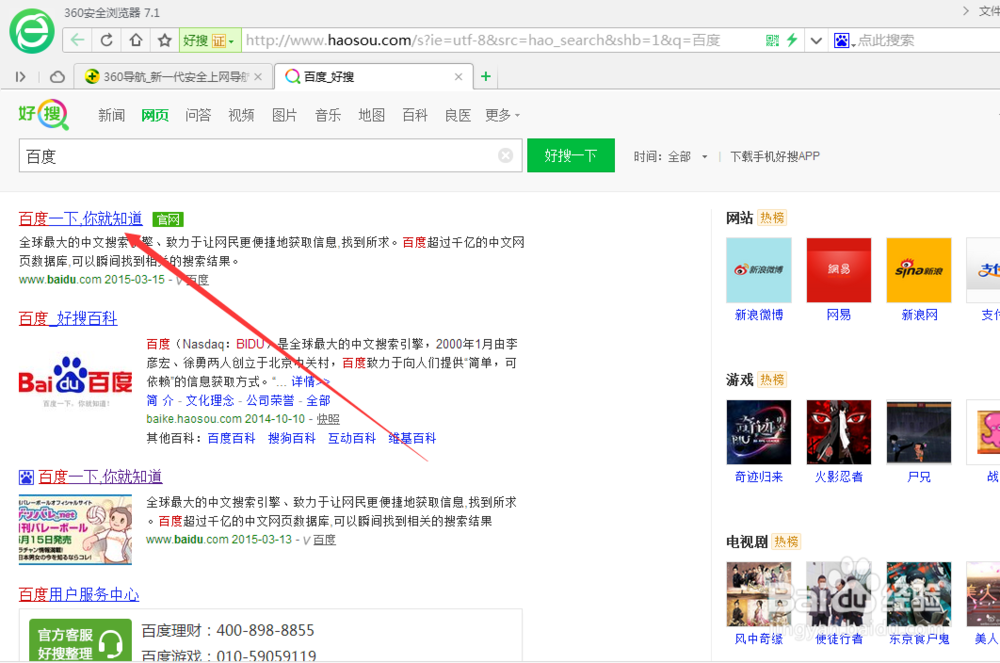
Task: Close the 360导航 tab
Action: pyautogui.click(x=258, y=76)
